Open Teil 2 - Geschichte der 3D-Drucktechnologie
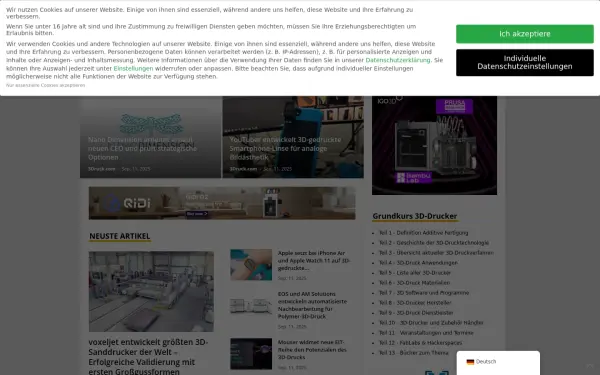This screenshot has height=375, width=600. pos(434,243)
